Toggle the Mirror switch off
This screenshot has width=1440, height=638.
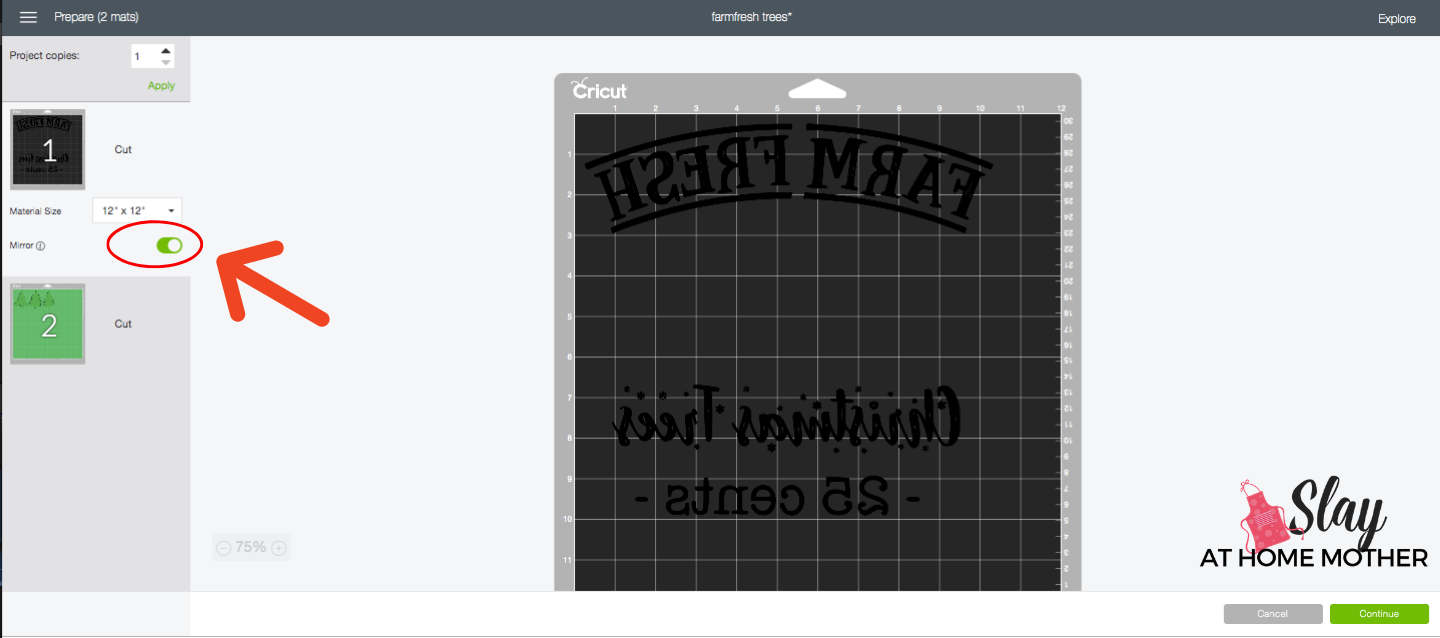coord(169,245)
